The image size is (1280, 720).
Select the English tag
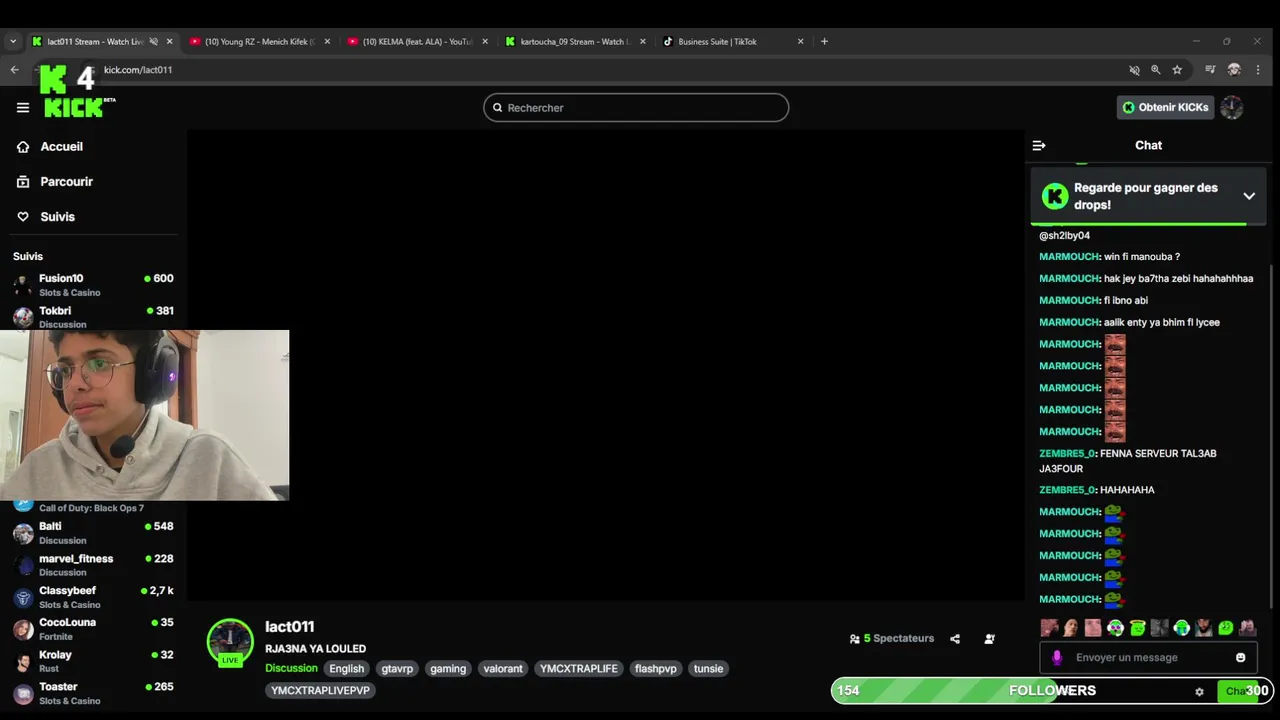point(347,668)
